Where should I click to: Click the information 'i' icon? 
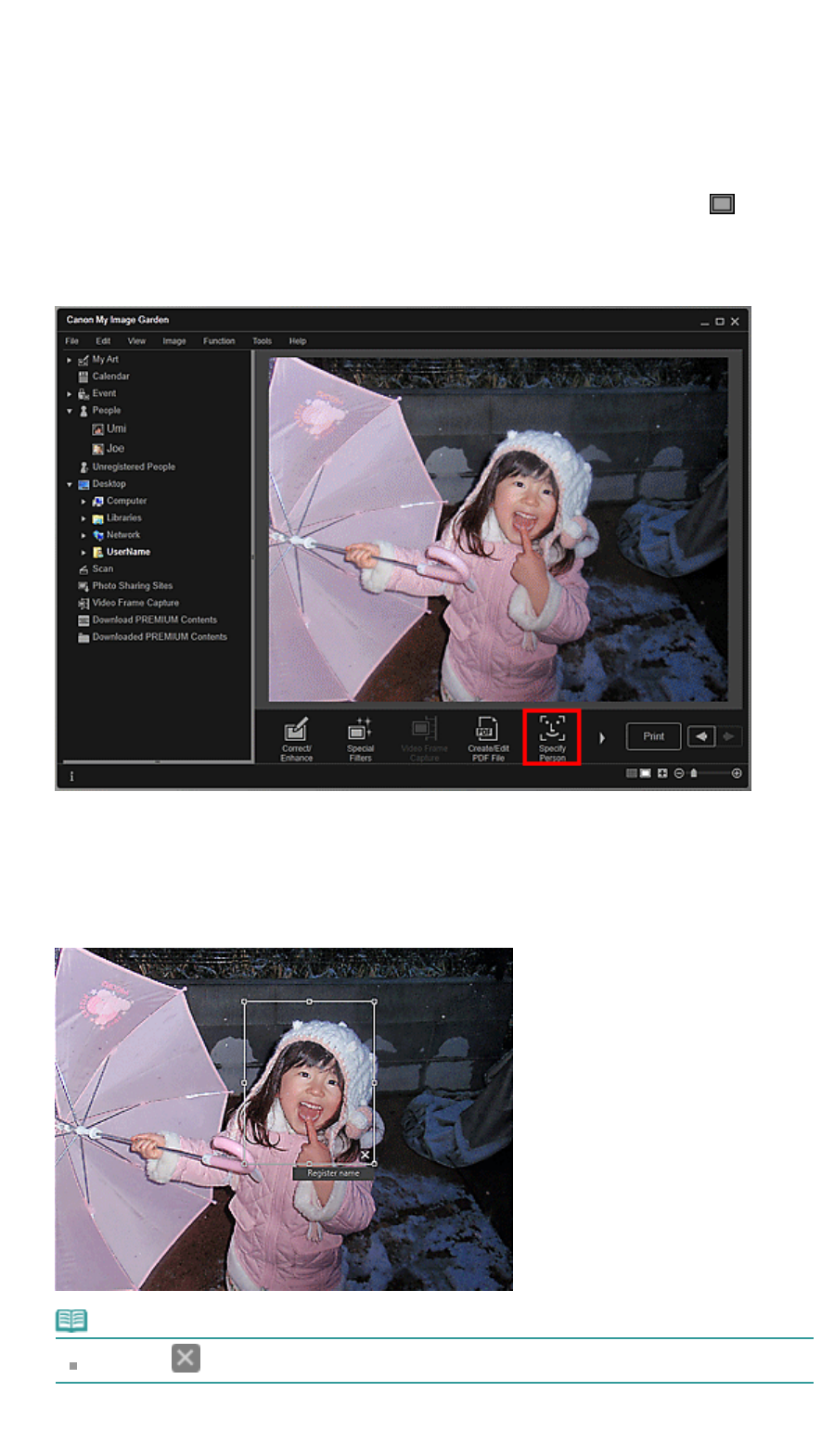coord(71,776)
